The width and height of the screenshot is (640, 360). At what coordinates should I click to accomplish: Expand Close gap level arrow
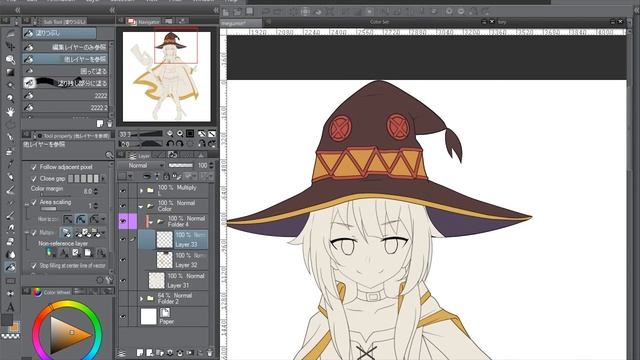103,179
